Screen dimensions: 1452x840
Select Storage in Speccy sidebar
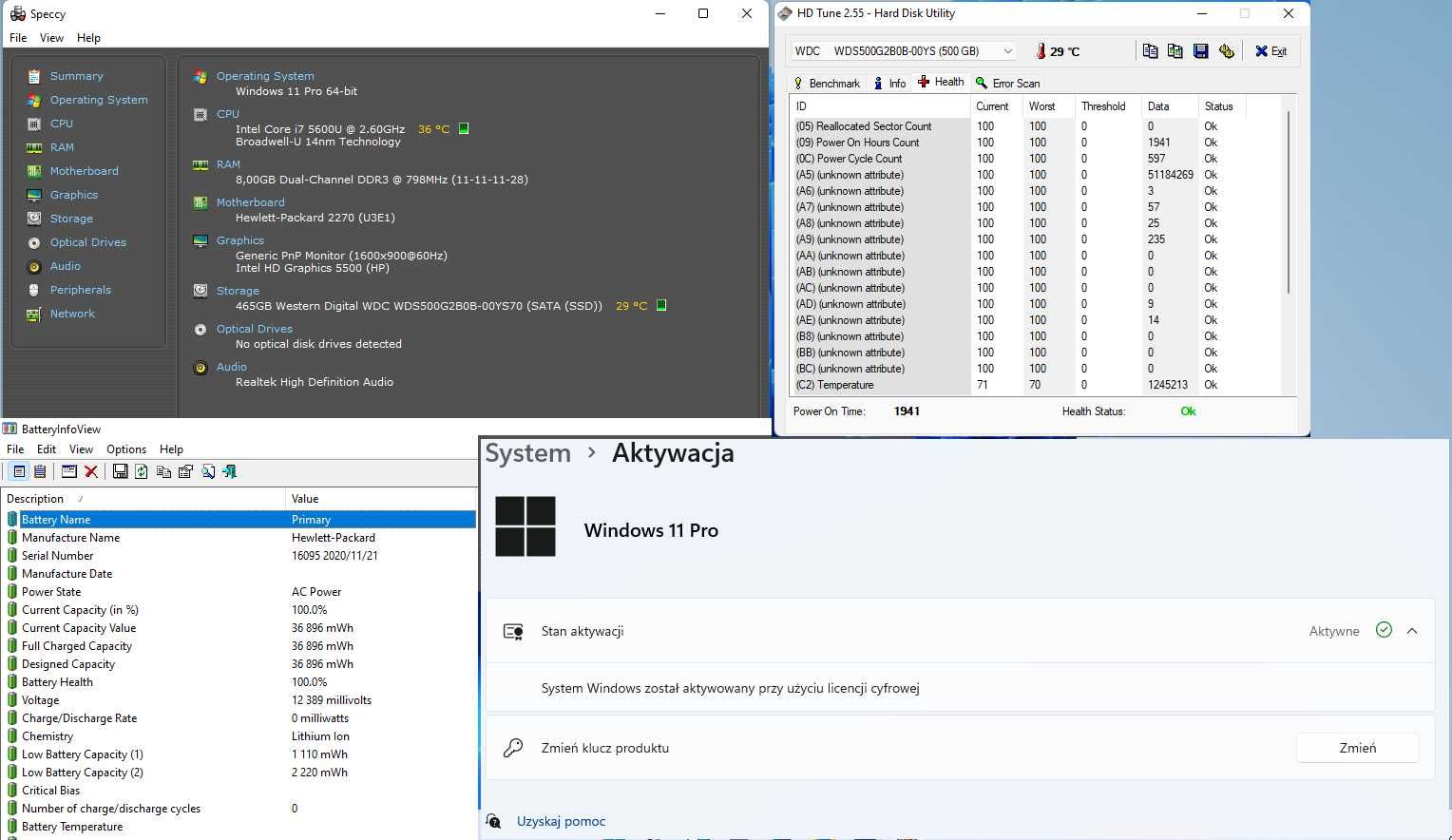click(71, 219)
